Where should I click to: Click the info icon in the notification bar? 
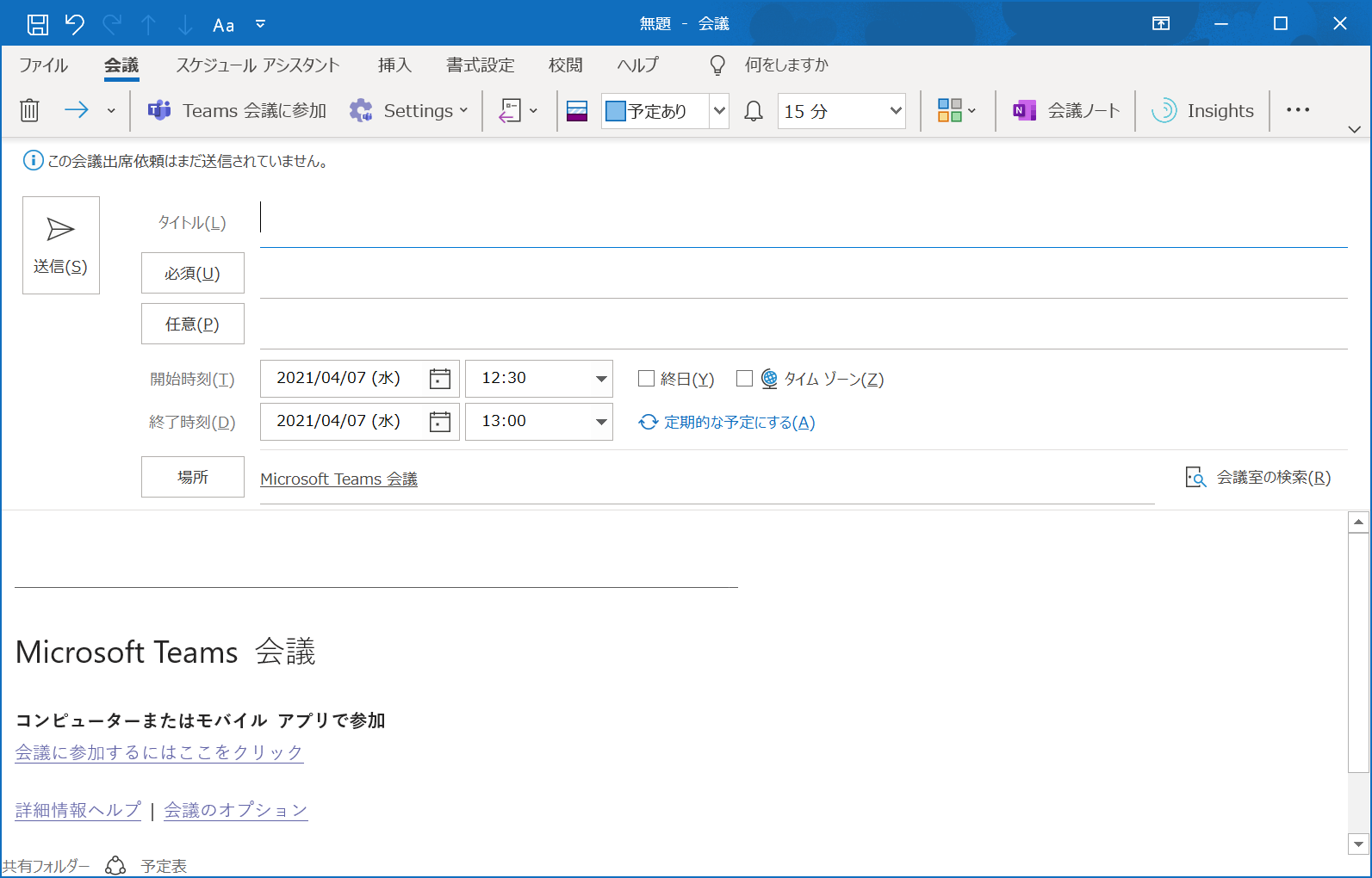33,160
